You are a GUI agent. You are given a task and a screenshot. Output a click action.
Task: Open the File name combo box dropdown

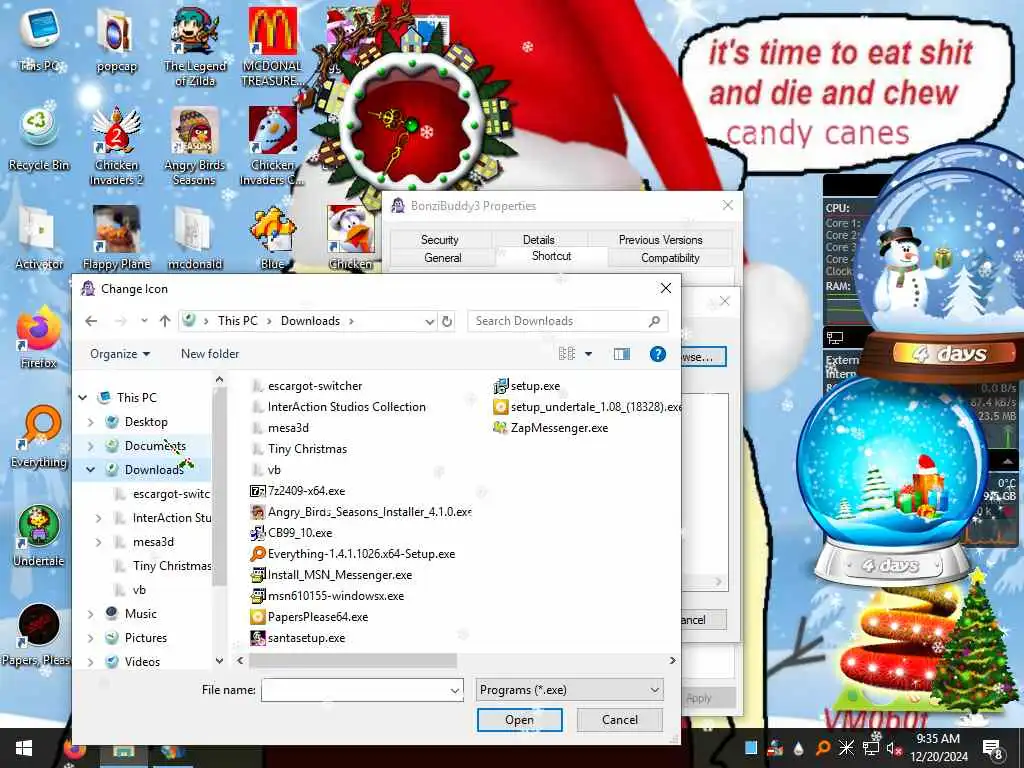(455, 690)
